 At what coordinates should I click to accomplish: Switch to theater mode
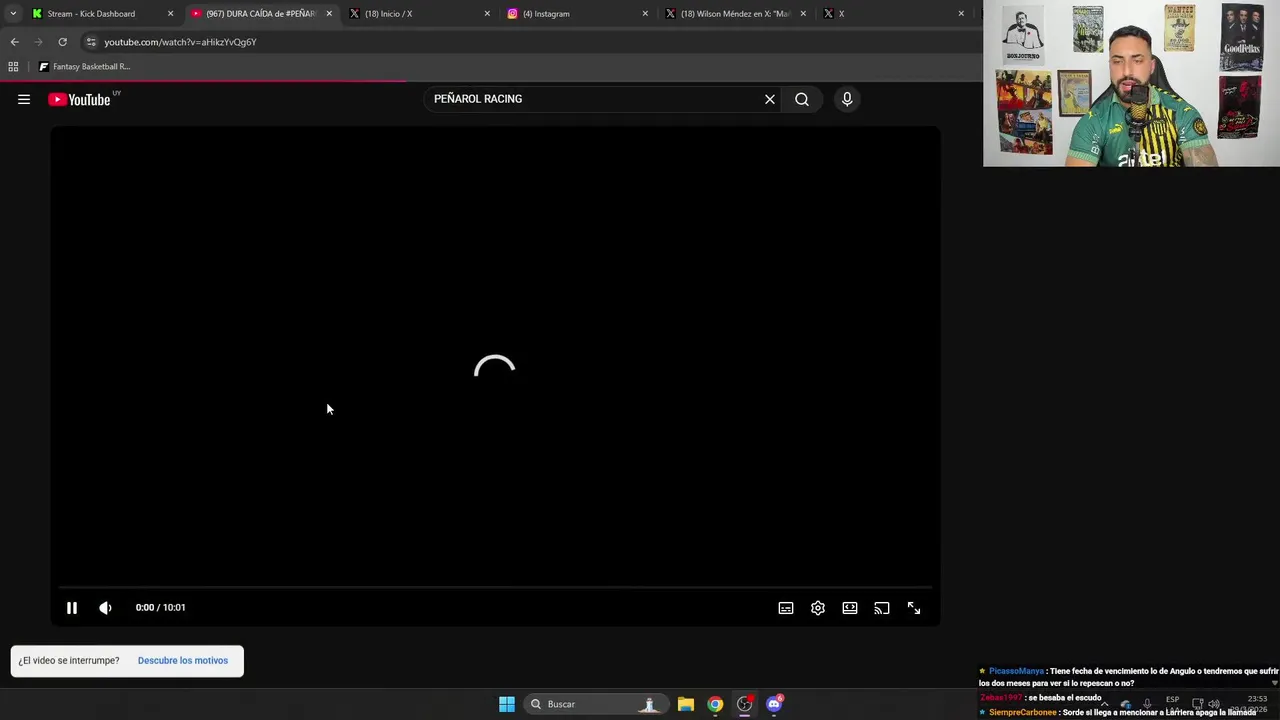850,608
